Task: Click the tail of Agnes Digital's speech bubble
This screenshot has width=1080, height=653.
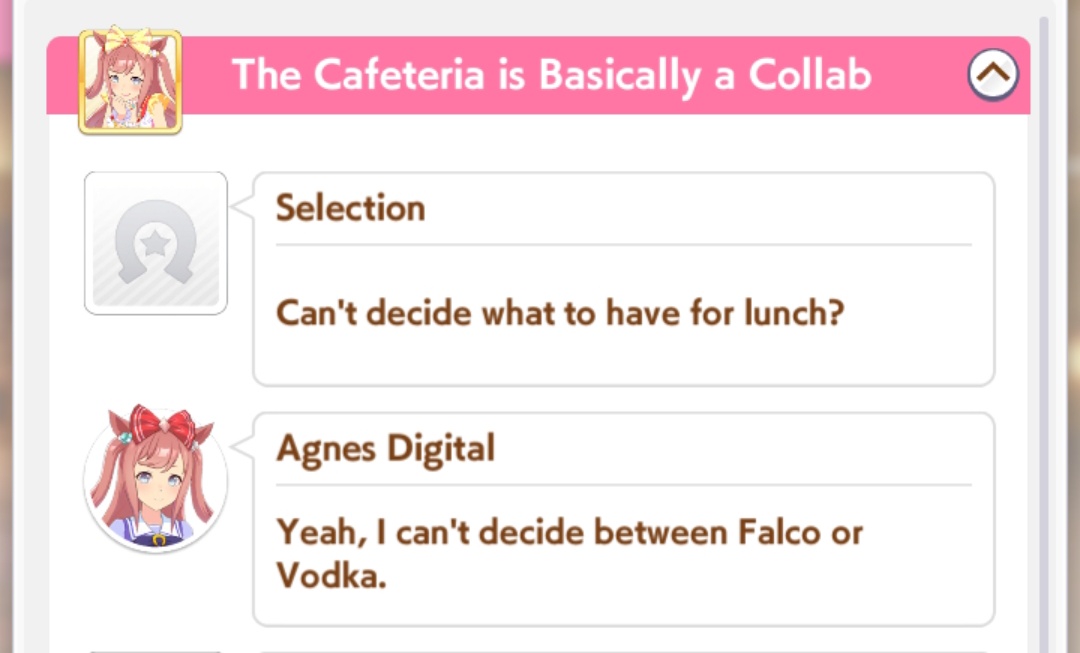Action: pyautogui.click(x=241, y=446)
